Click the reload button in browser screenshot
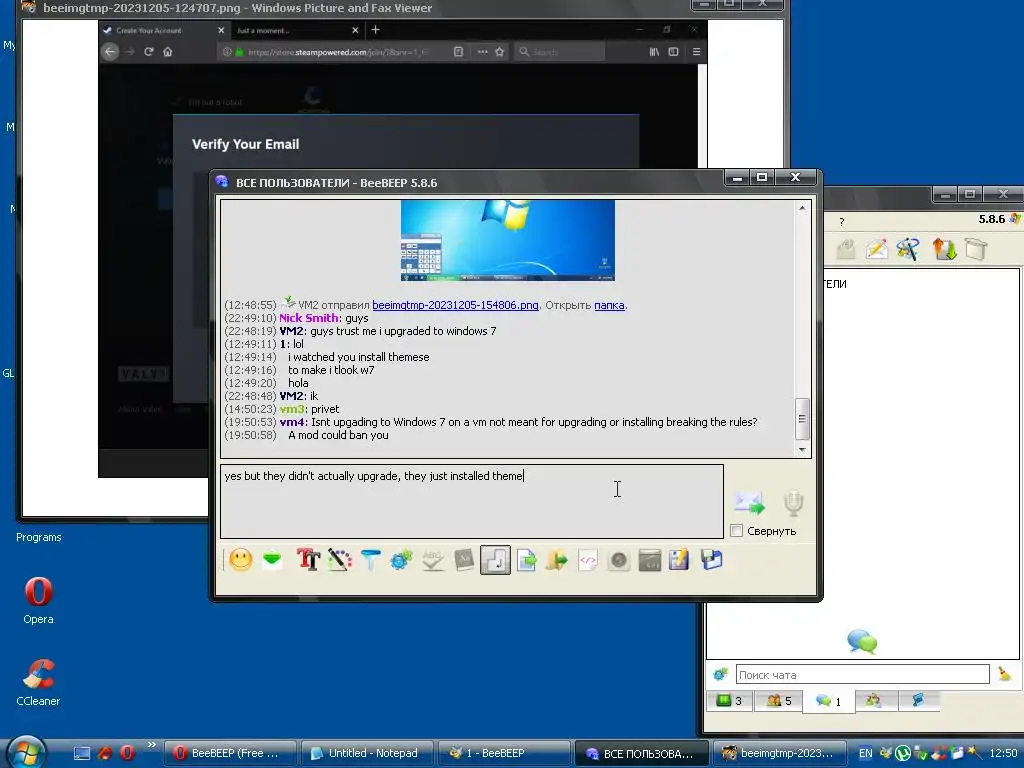This screenshot has height=768, width=1024. click(148, 52)
